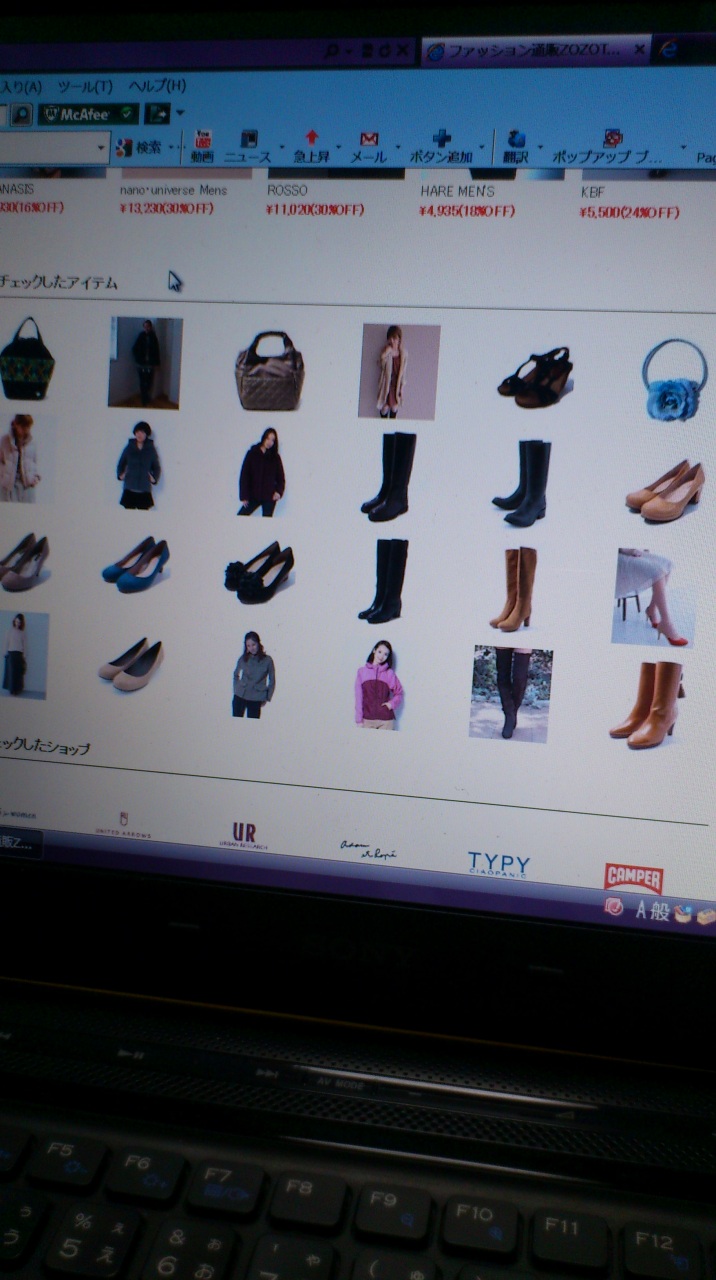716x1280 pixels.
Task: Click the Google 検索 search button
Action: [x=139, y=148]
